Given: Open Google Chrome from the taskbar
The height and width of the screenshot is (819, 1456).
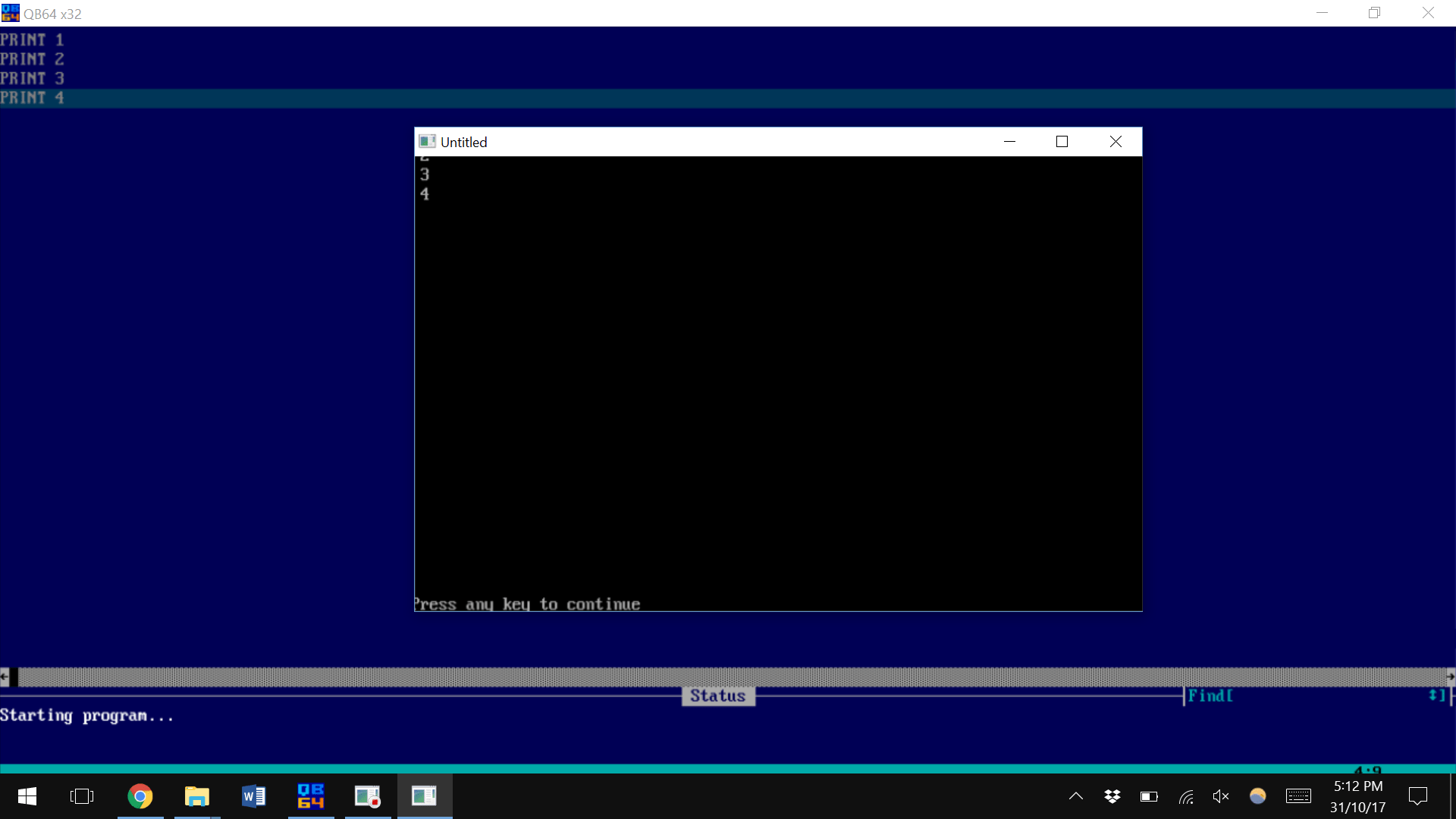Looking at the screenshot, I should (x=140, y=796).
